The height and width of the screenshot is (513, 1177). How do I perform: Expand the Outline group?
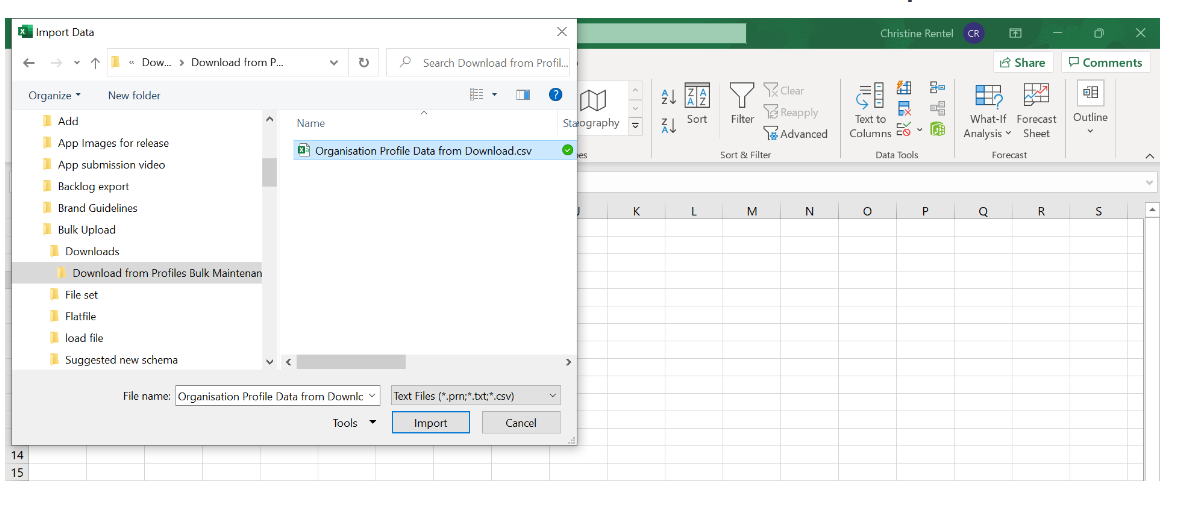tap(1090, 107)
